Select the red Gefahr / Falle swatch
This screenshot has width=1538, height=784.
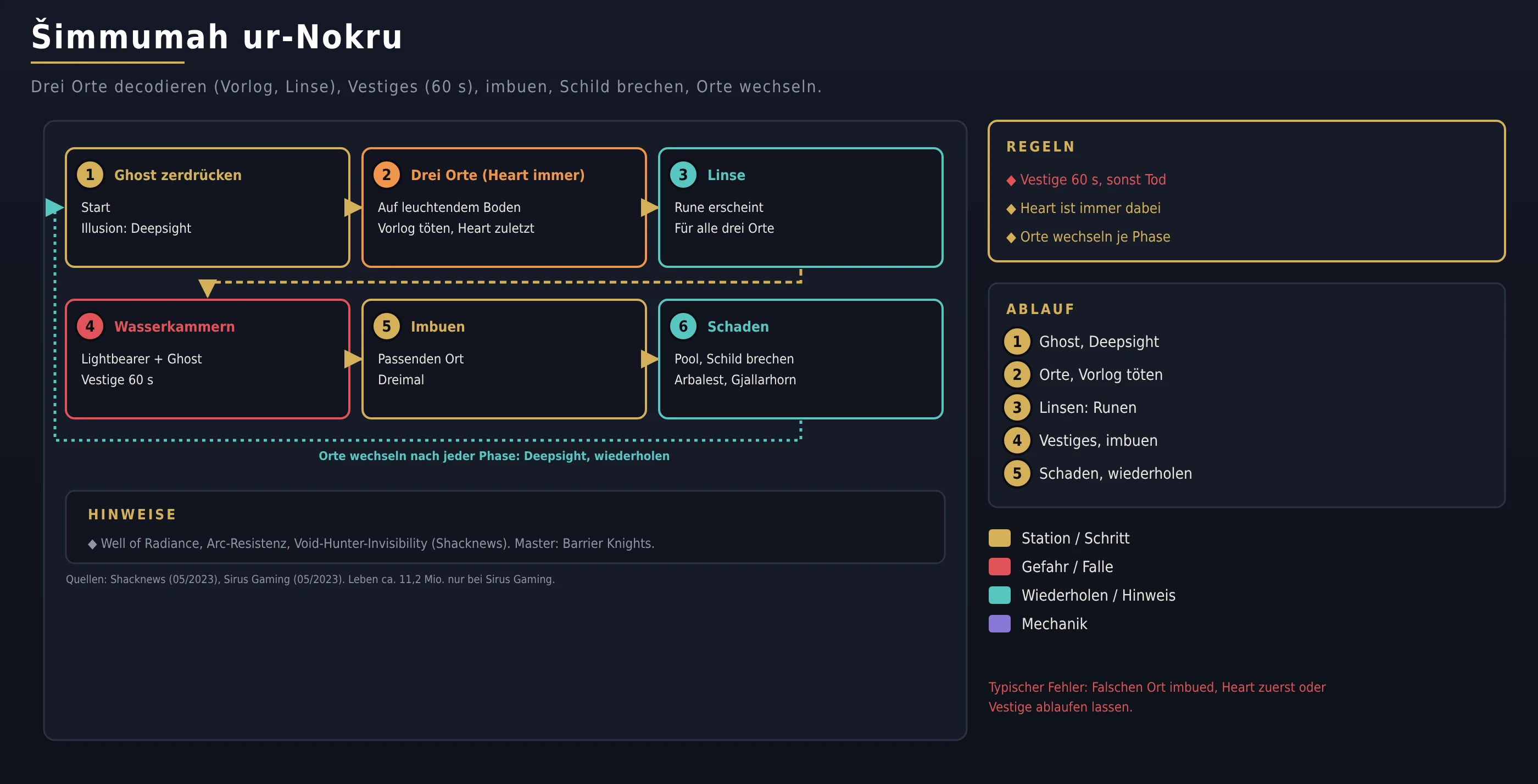point(1000,567)
